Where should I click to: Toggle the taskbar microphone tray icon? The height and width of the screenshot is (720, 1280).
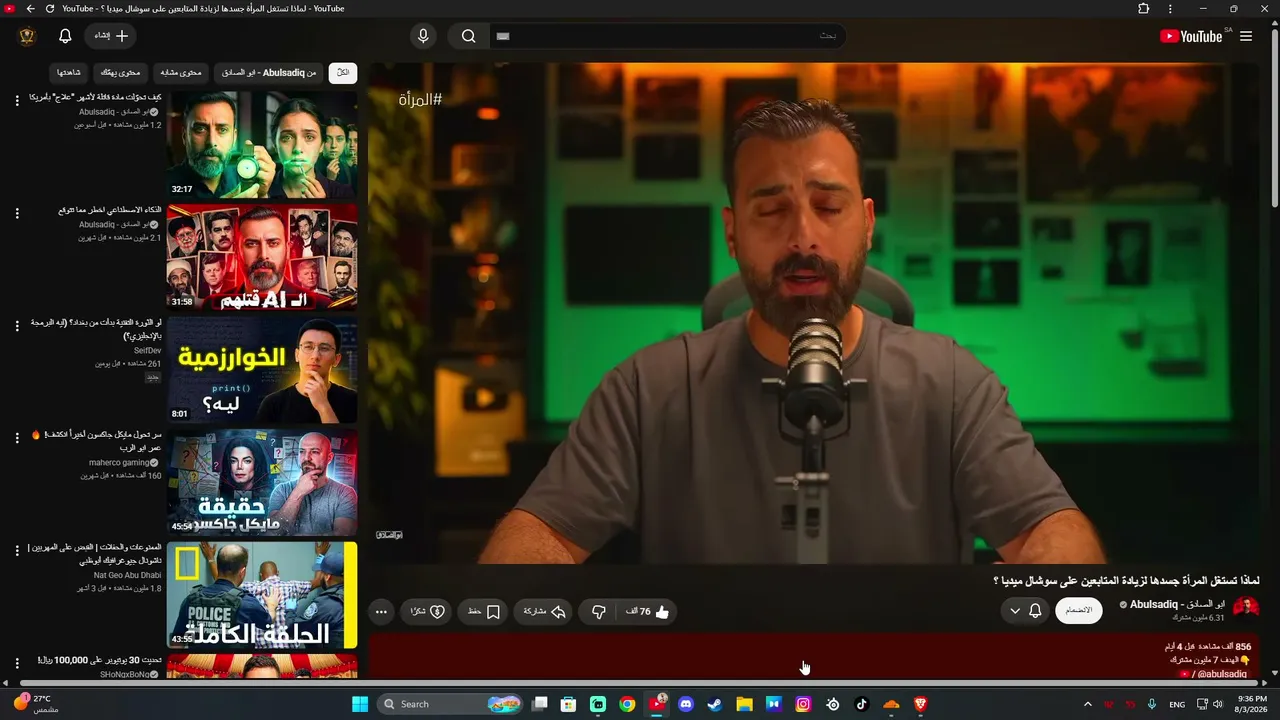pyautogui.click(x=1152, y=704)
